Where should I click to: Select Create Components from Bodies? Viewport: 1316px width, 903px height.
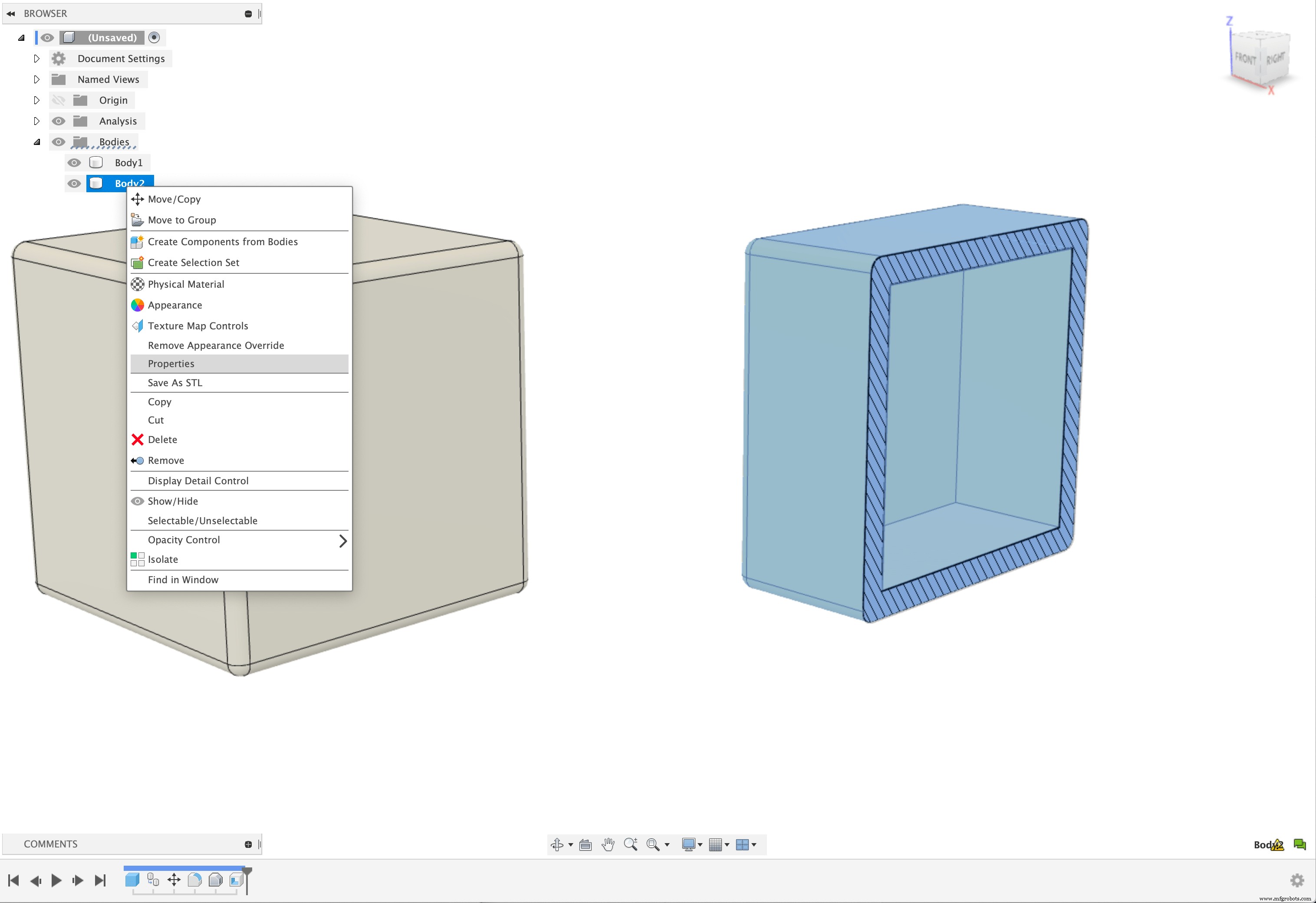223,242
